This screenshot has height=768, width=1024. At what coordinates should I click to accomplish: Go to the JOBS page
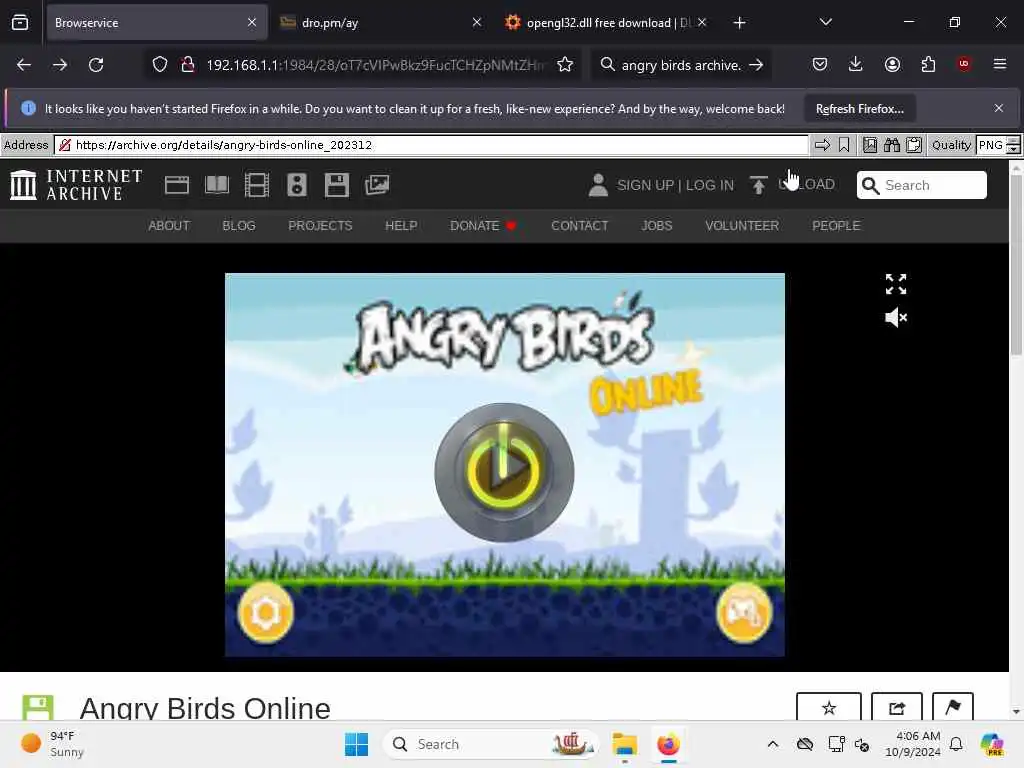[656, 226]
